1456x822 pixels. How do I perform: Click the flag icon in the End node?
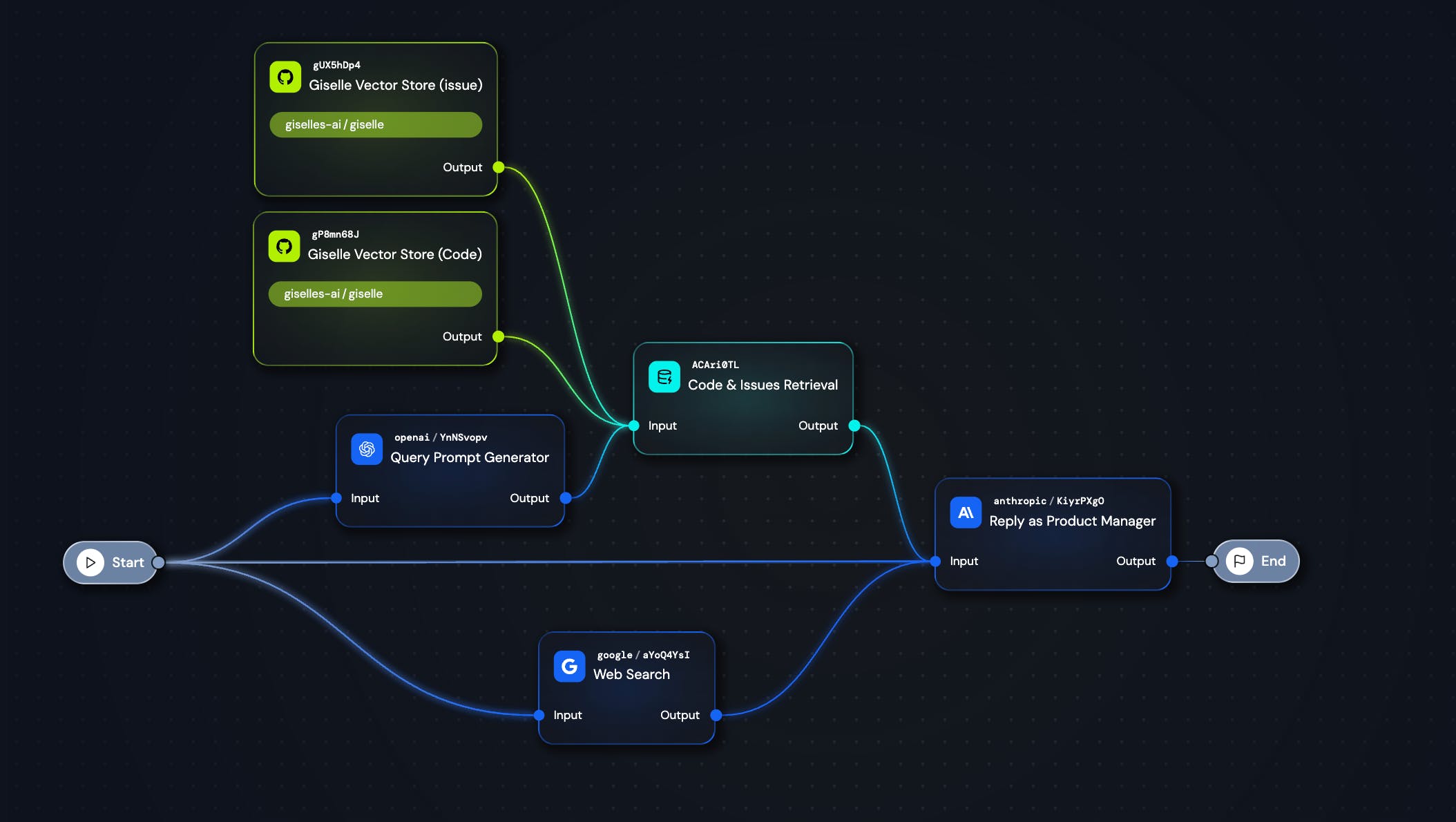coord(1239,561)
